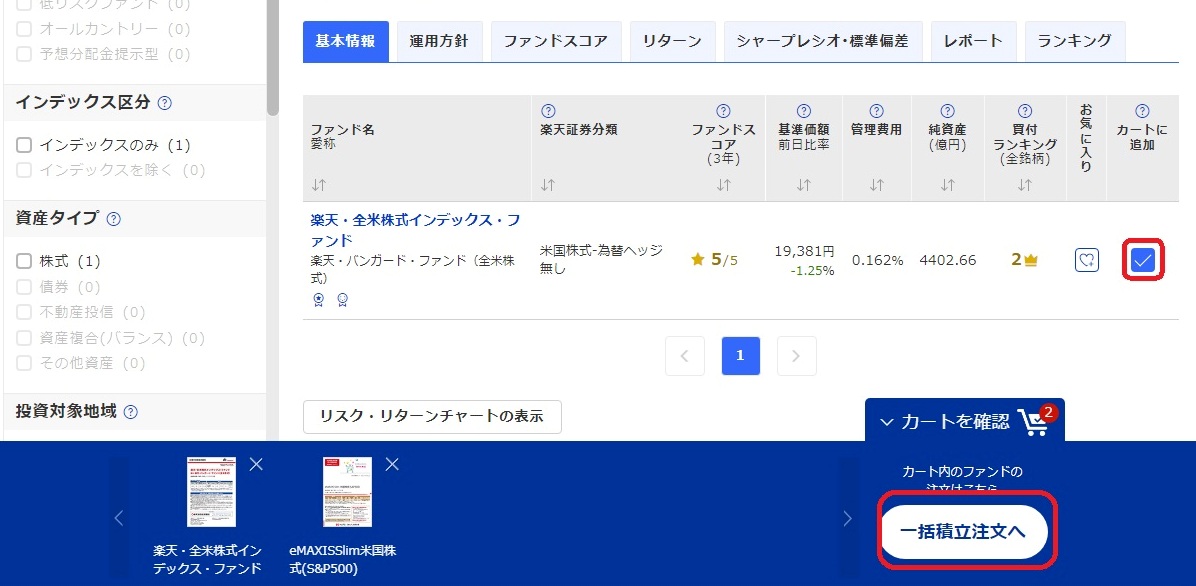Sort by ファンド名 using sort arrows
This screenshot has width=1196, height=586.
tap(319, 185)
